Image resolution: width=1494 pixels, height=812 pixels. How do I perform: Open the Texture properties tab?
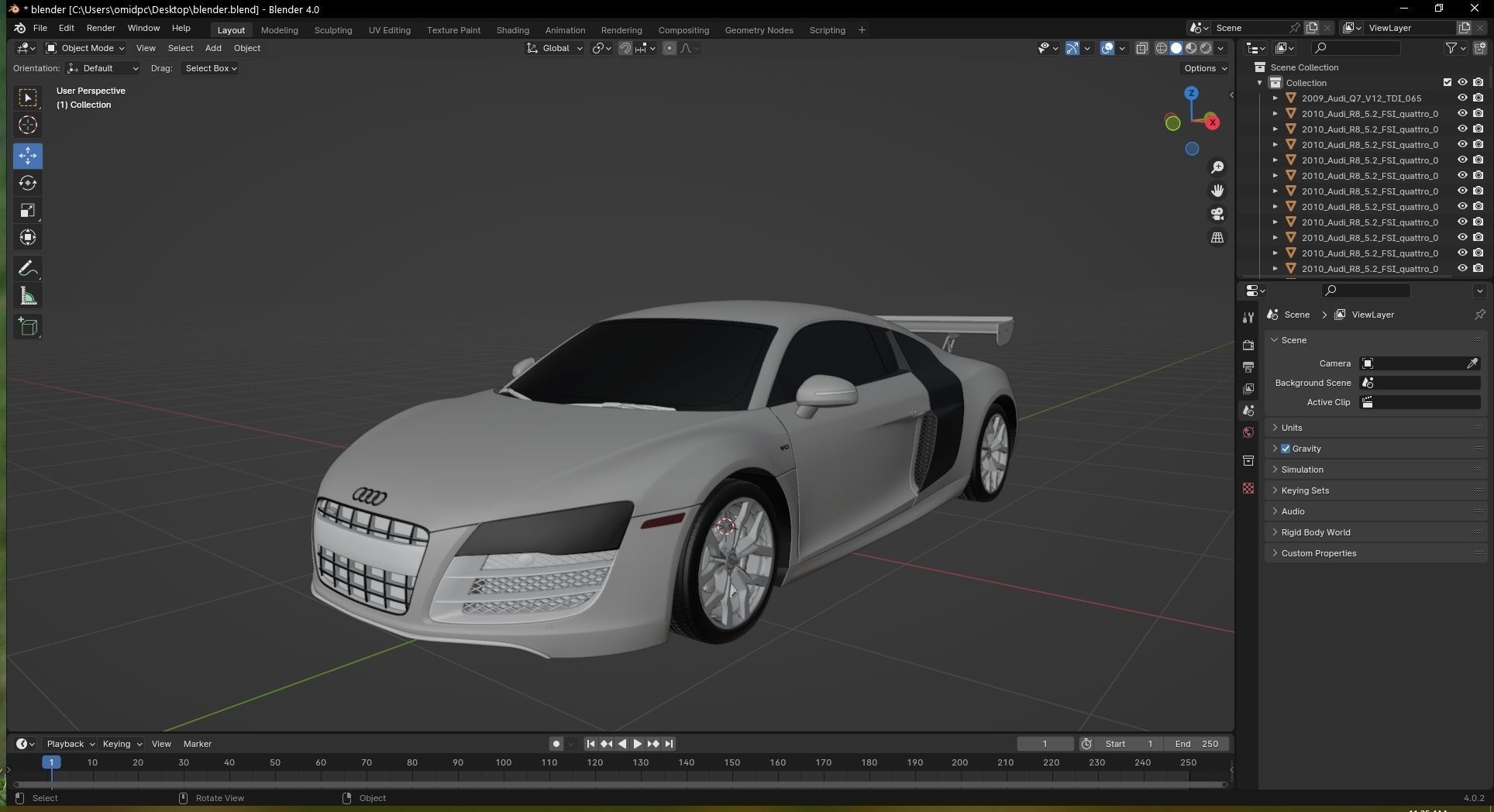[x=1248, y=488]
